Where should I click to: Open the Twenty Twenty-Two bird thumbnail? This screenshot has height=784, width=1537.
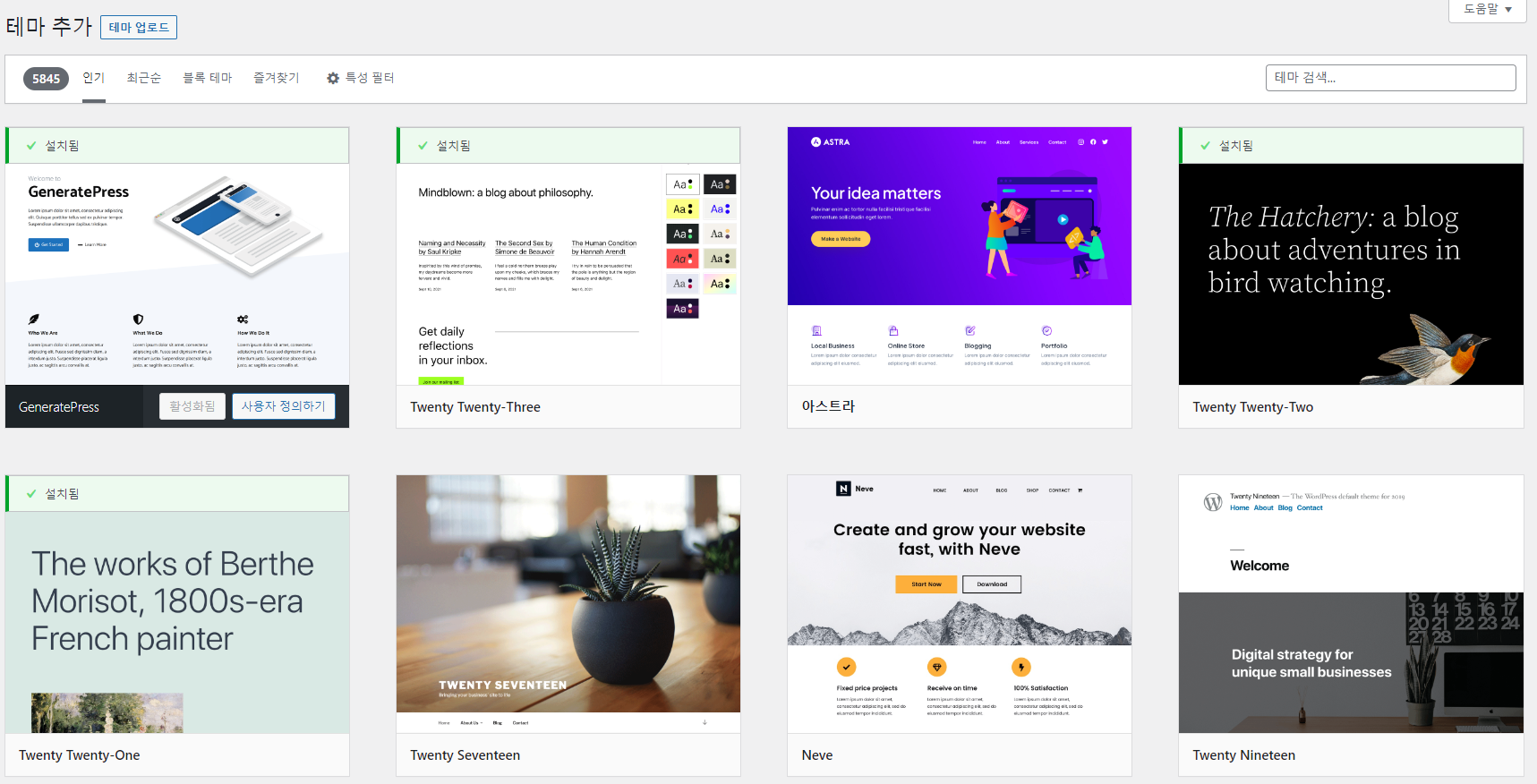pyautogui.click(x=1351, y=274)
